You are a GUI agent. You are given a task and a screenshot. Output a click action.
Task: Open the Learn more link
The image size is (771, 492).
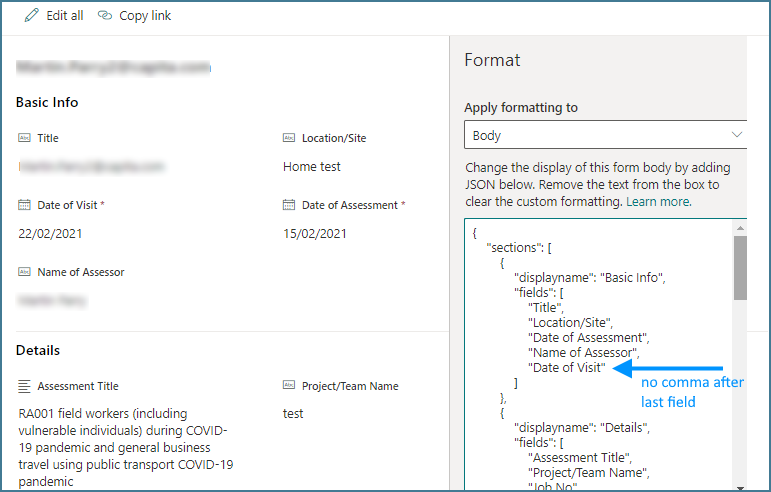[658, 202]
